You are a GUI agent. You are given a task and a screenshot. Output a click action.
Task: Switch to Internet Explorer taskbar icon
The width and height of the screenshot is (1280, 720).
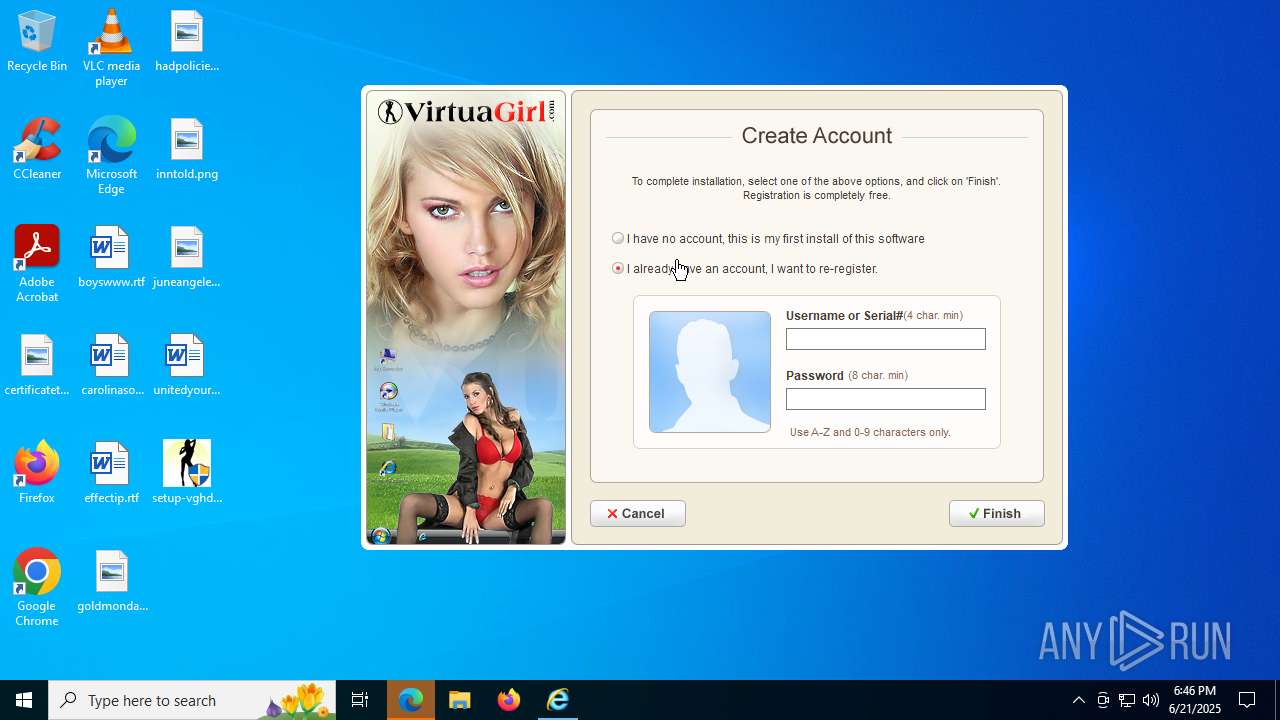(558, 700)
